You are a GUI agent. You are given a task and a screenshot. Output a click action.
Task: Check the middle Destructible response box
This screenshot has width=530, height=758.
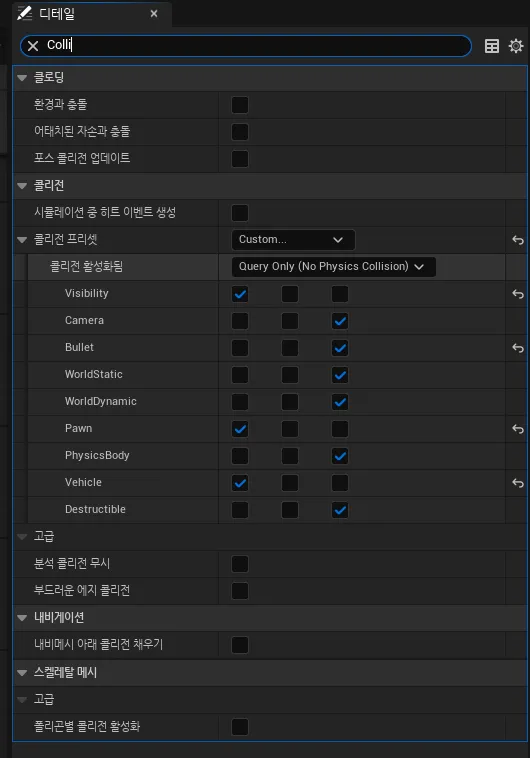[x=290, y=510]
